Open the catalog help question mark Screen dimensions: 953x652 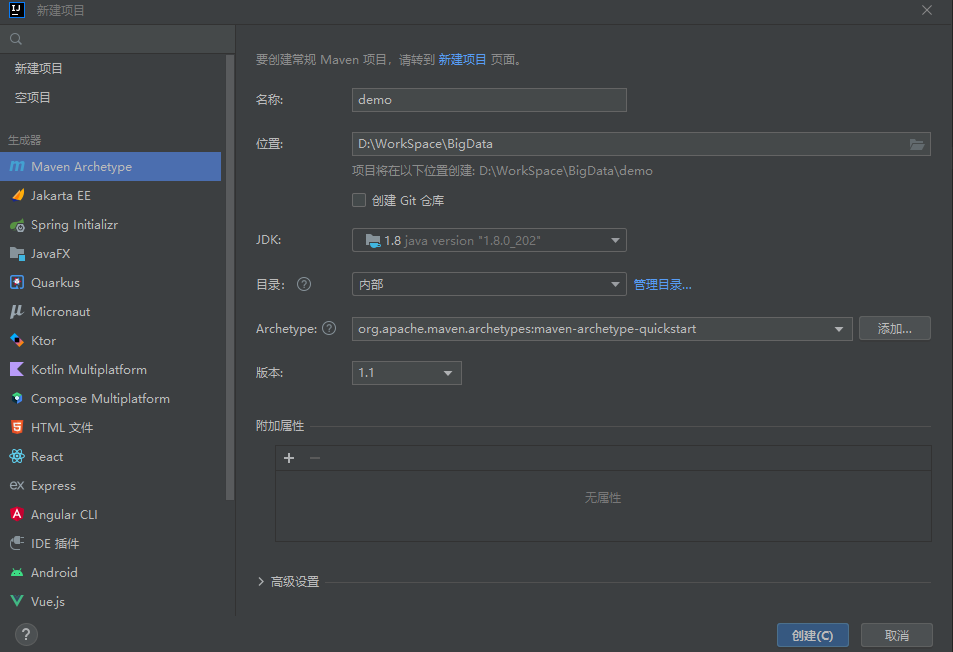click(304, 284)
